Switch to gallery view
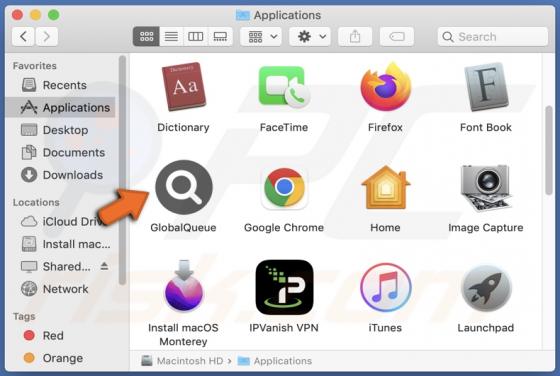The width and height of the screenshot is (560, 376). coord(220,36)
